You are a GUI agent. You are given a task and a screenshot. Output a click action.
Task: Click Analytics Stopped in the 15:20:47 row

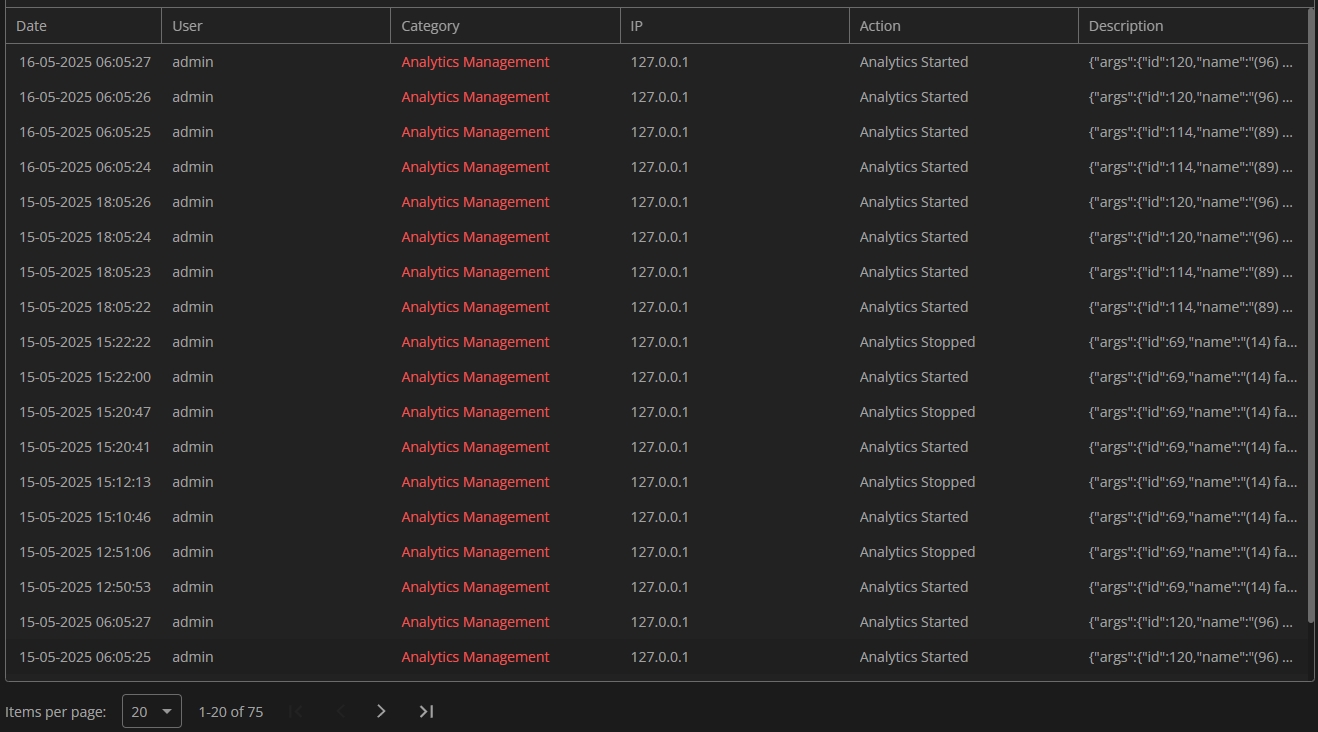[917, 412]
